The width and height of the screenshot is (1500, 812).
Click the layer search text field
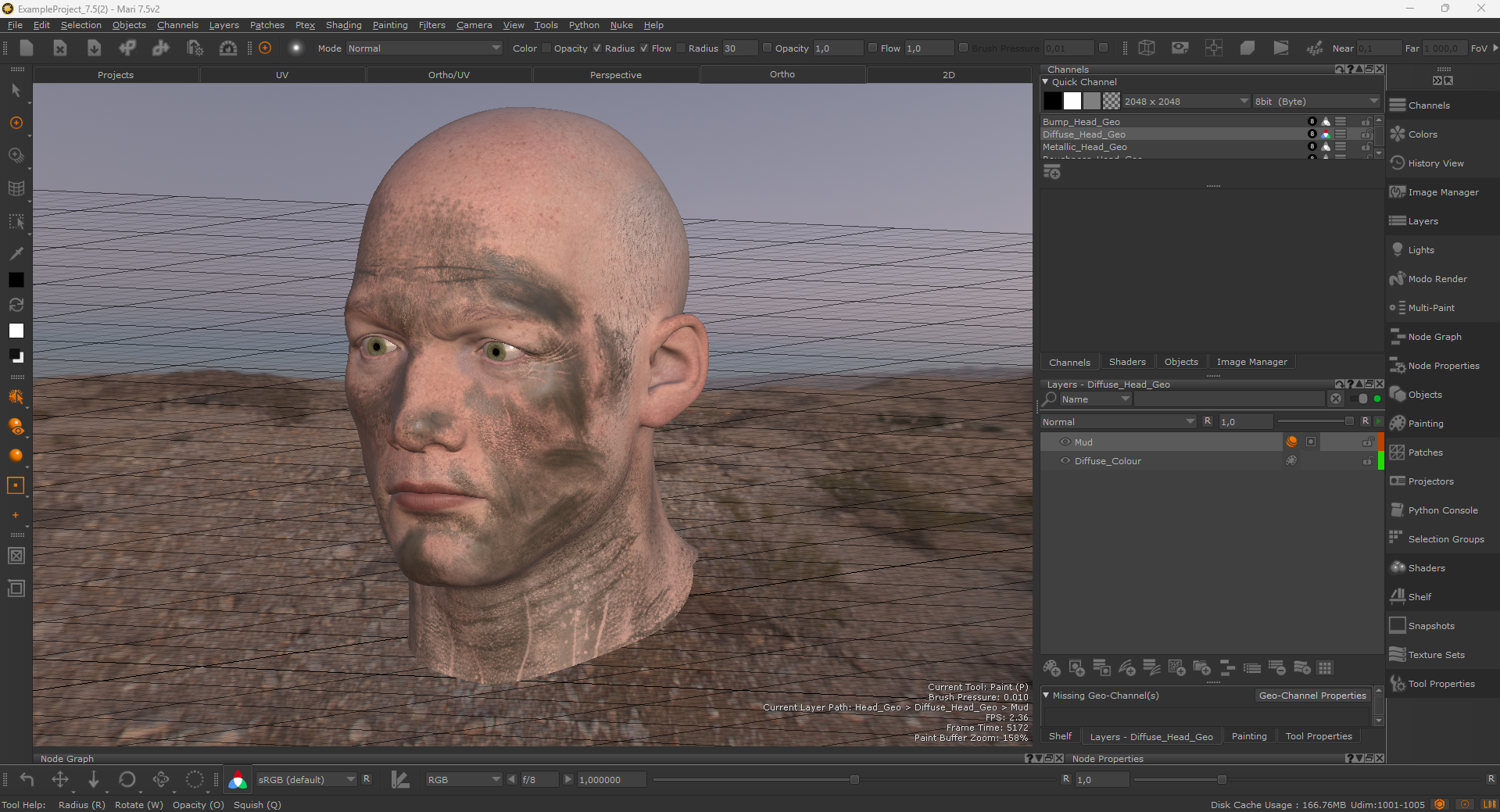pyautogui.click(x=1230, y=399)
